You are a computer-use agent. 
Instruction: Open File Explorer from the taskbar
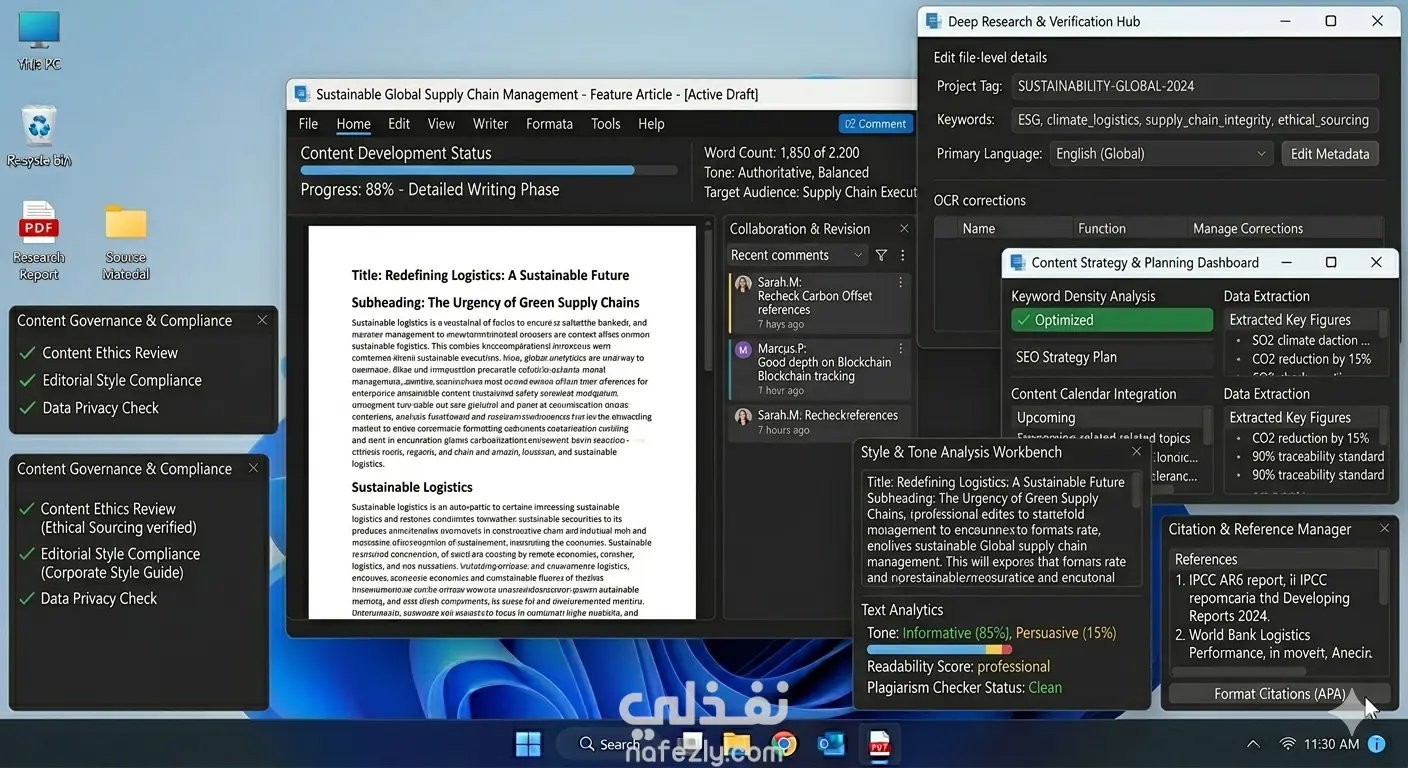[x=736, y=744]
